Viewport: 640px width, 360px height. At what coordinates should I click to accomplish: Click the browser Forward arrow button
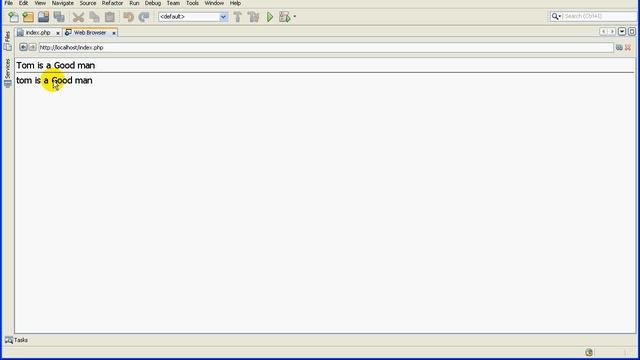[32, 47]
